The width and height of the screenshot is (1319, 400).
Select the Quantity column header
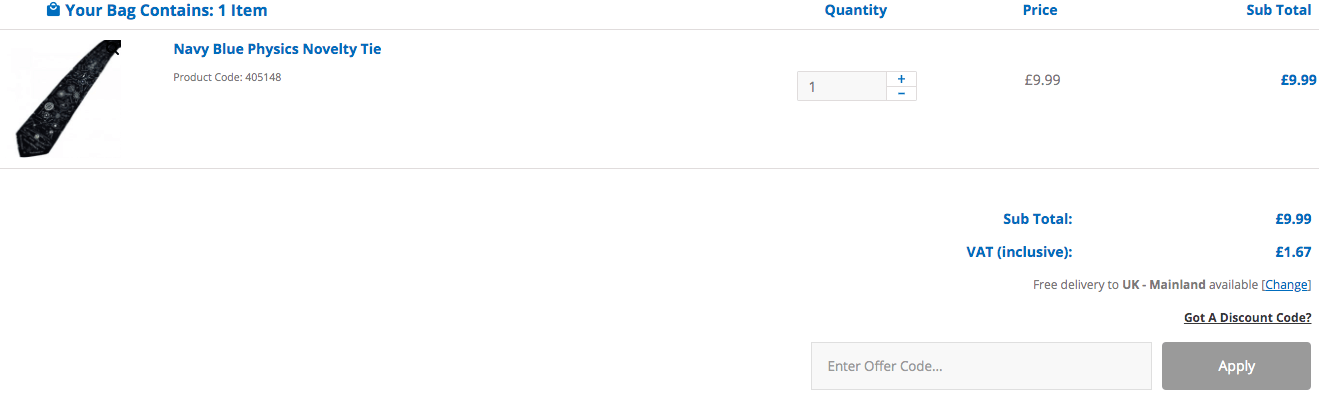click(x=855, y=10)
